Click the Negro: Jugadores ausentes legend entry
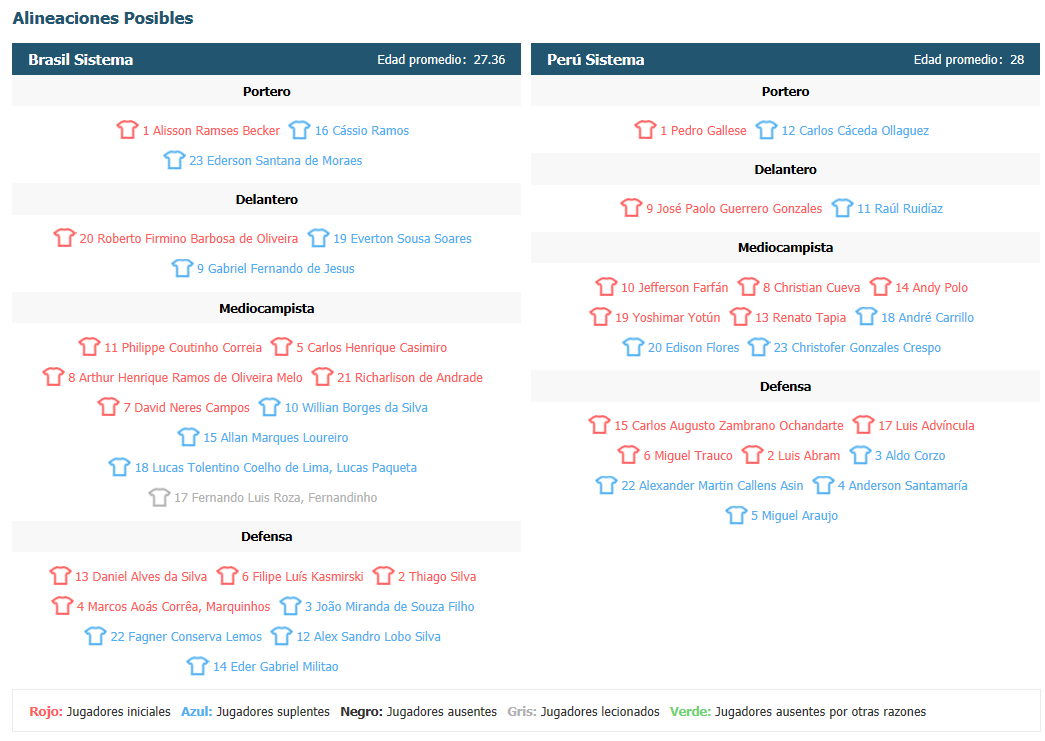This screenshot has height=741, width=1045. coord(419,712)
